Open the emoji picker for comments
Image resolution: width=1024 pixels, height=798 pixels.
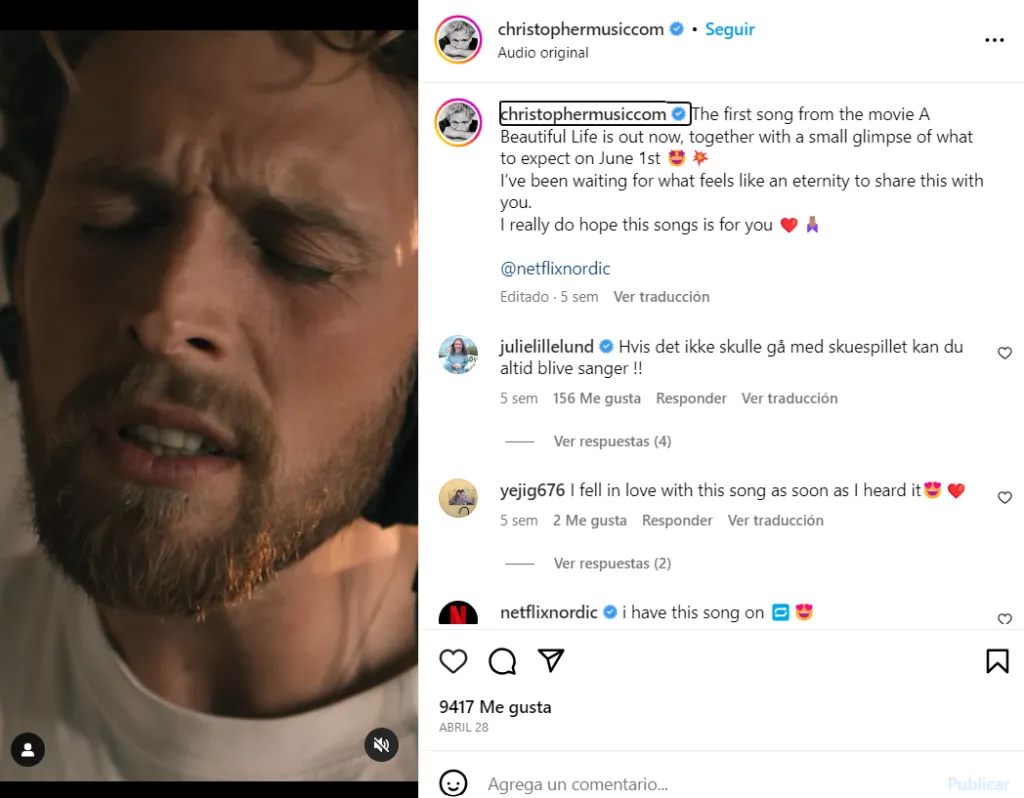click(454, 783)
